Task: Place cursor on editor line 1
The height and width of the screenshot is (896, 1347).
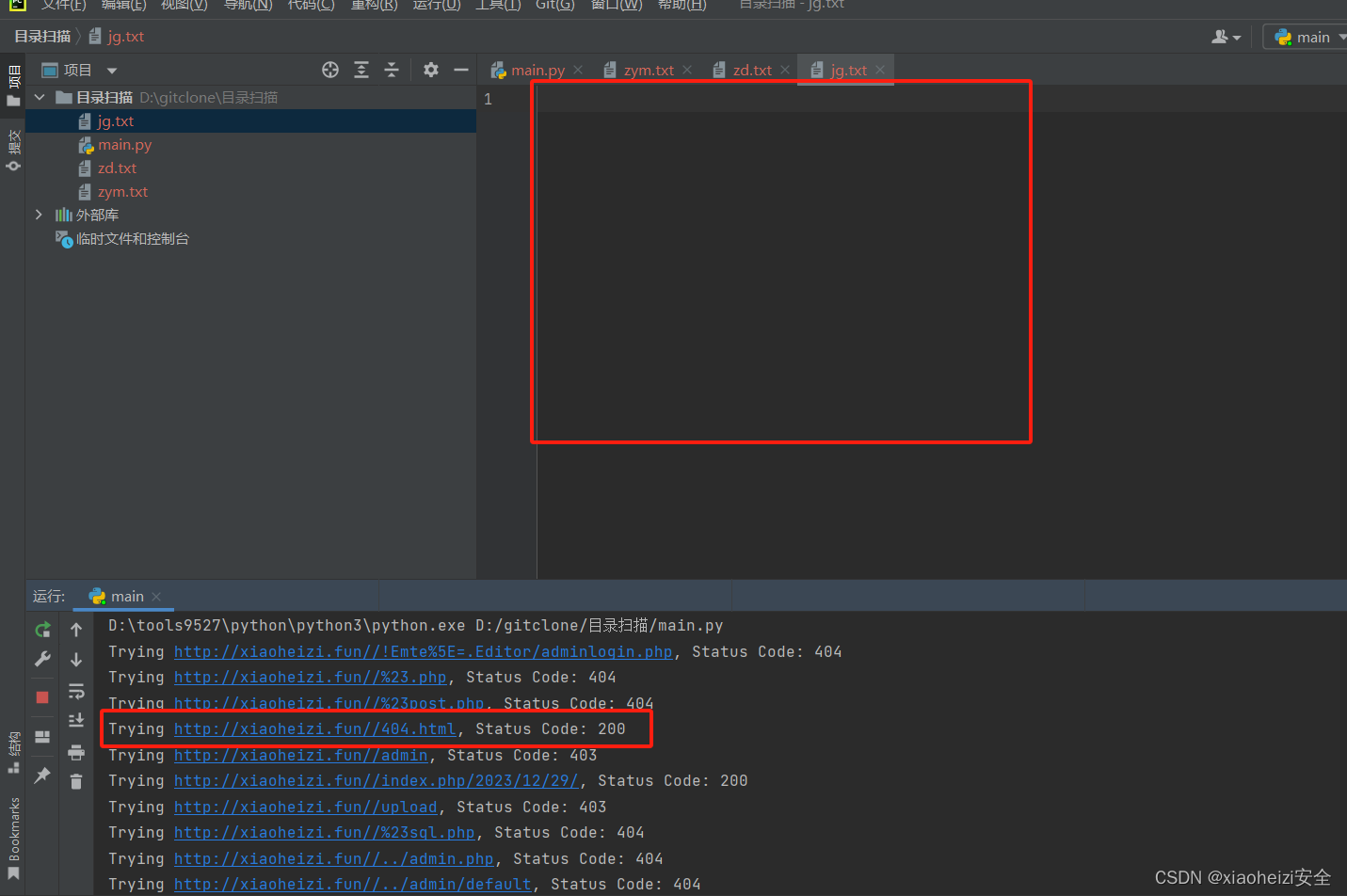Action: [x=941, y=99]
